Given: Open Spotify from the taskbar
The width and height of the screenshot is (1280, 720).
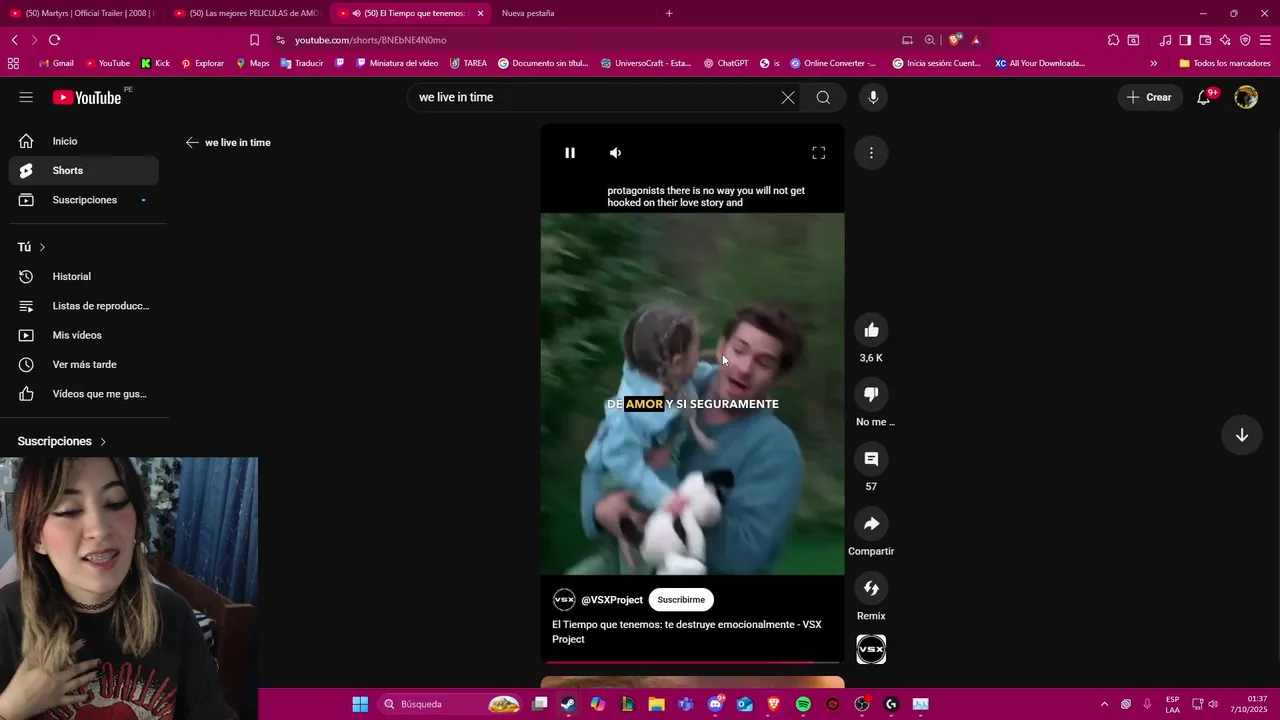Looking at the screenshot, I should click(803, 704).
